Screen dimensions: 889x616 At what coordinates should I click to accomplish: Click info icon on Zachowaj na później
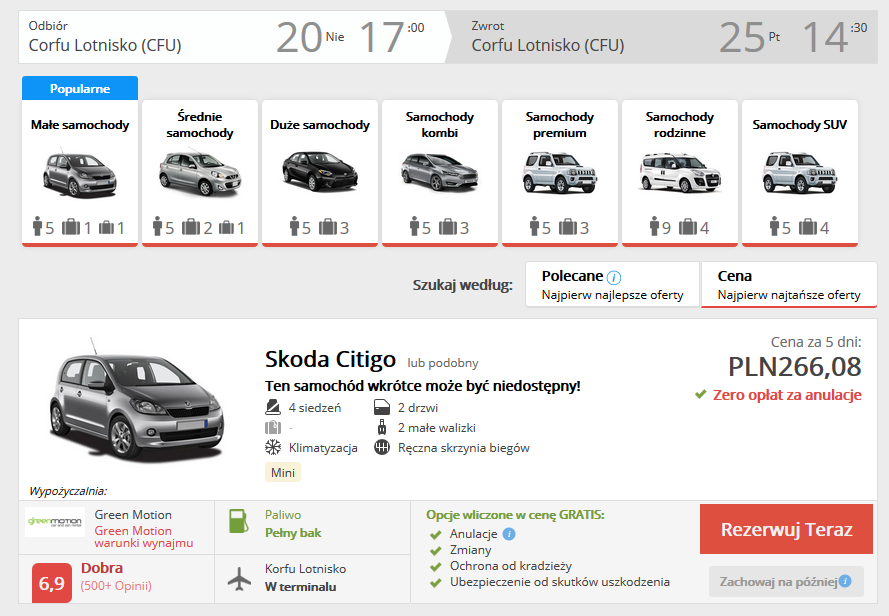tap(845, 581)
